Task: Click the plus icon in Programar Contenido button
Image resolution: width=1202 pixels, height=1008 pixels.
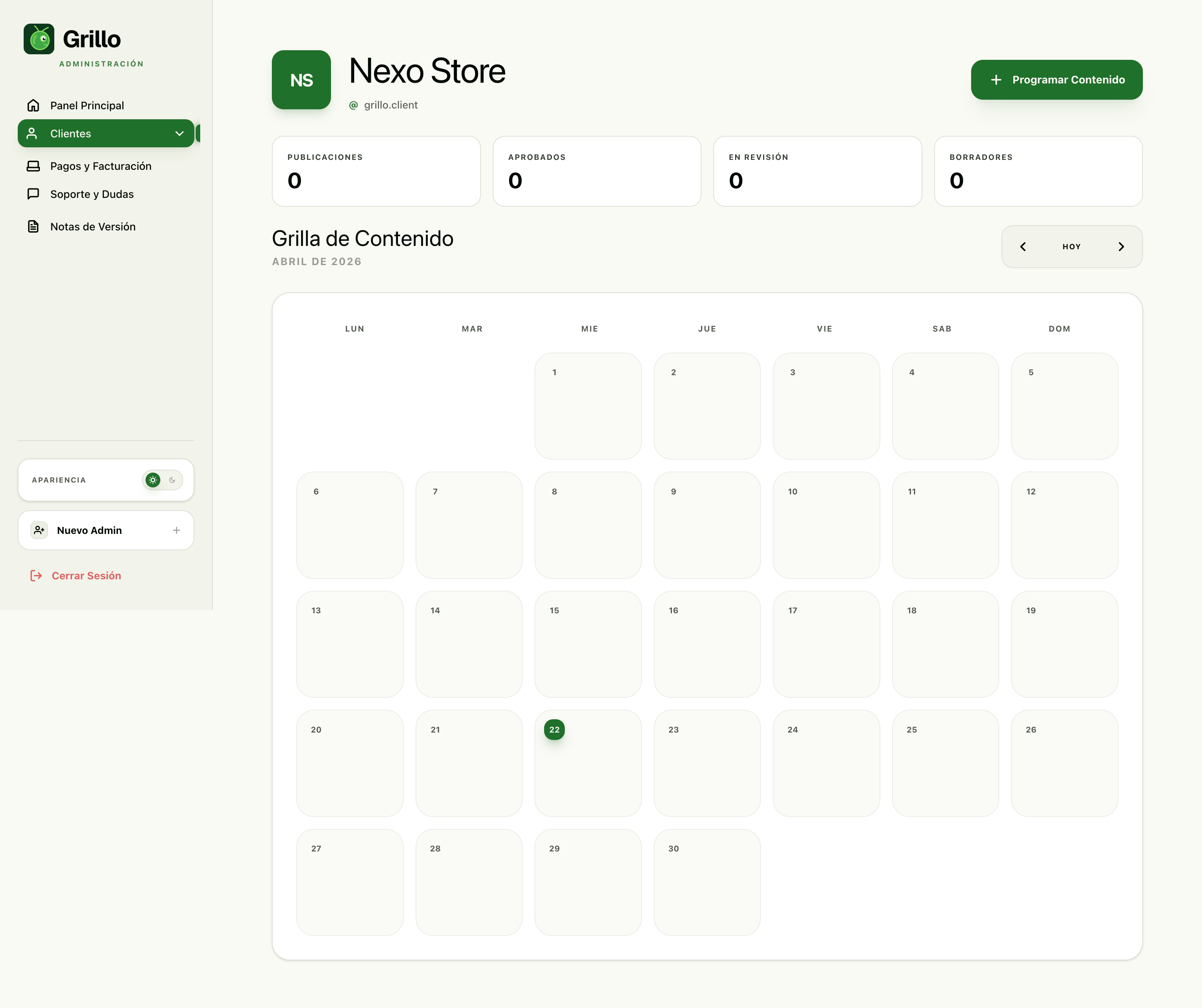Action: 996,79
